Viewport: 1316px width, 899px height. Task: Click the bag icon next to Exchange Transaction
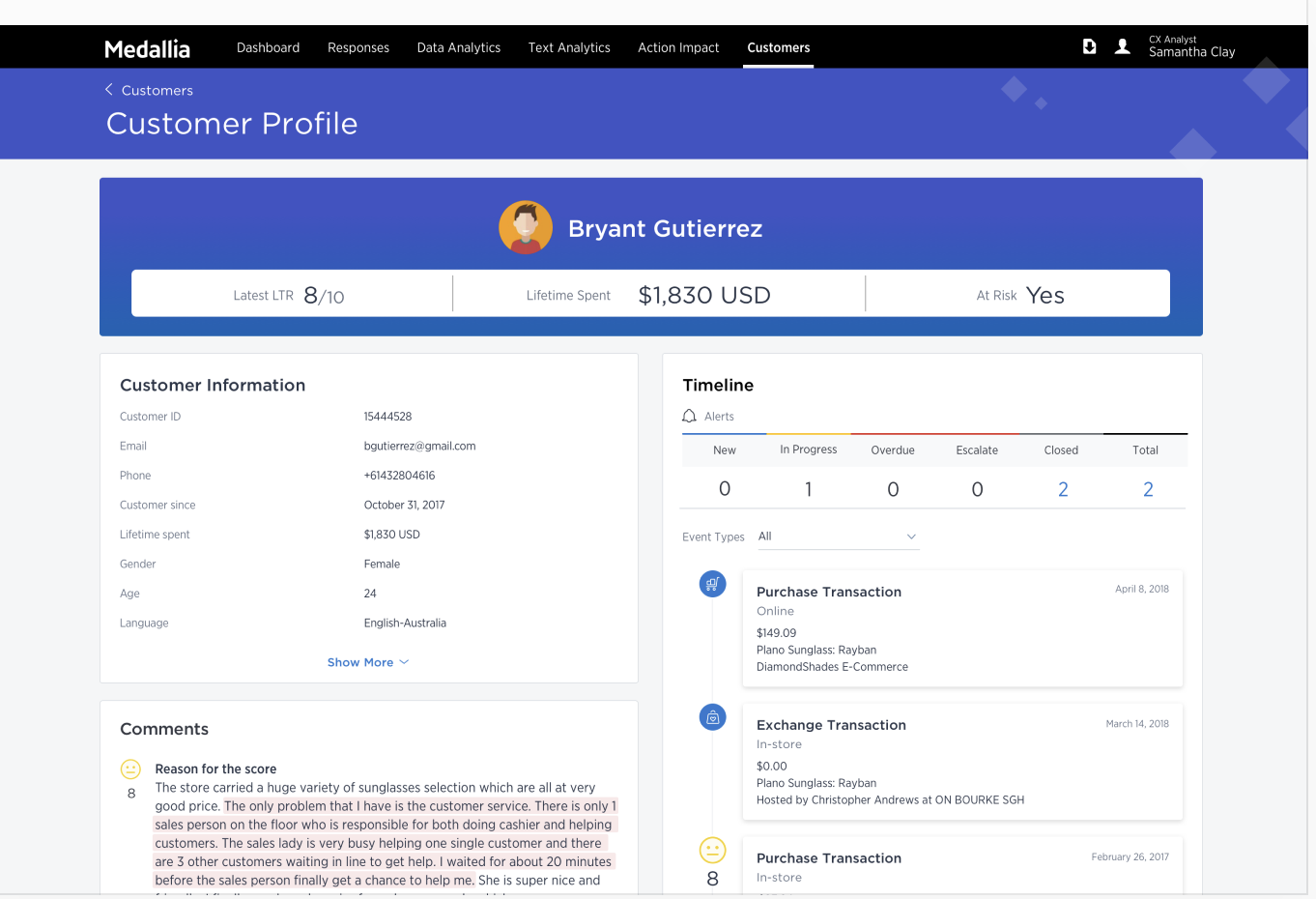coord(712,717)
